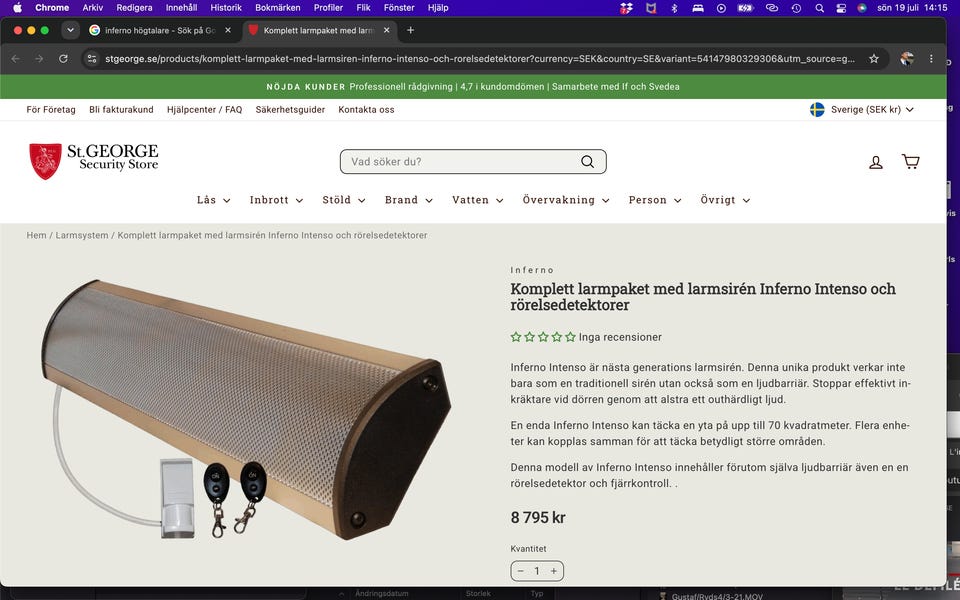Click the Inferno brand label above the title
960x600 pixels.
[x=532, y=270]
